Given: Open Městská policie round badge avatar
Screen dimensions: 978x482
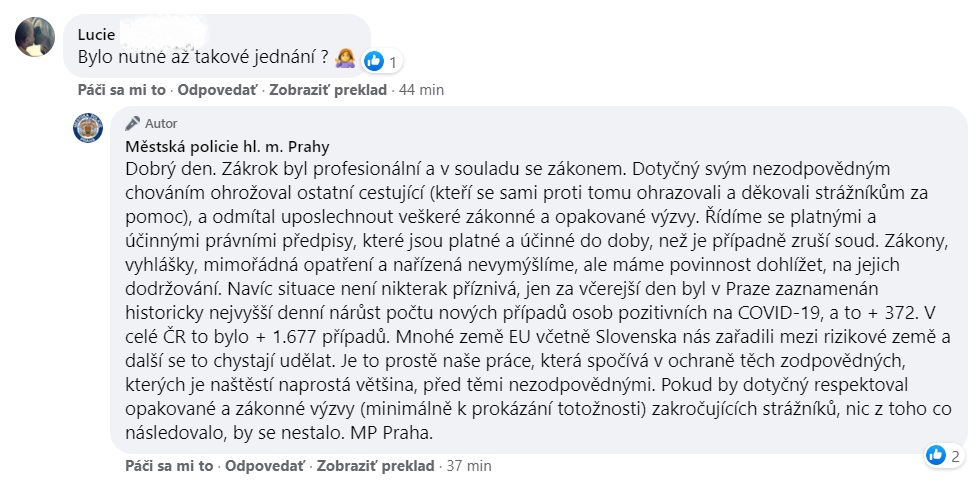Looking at the screenshot, I should coord(88,128).
